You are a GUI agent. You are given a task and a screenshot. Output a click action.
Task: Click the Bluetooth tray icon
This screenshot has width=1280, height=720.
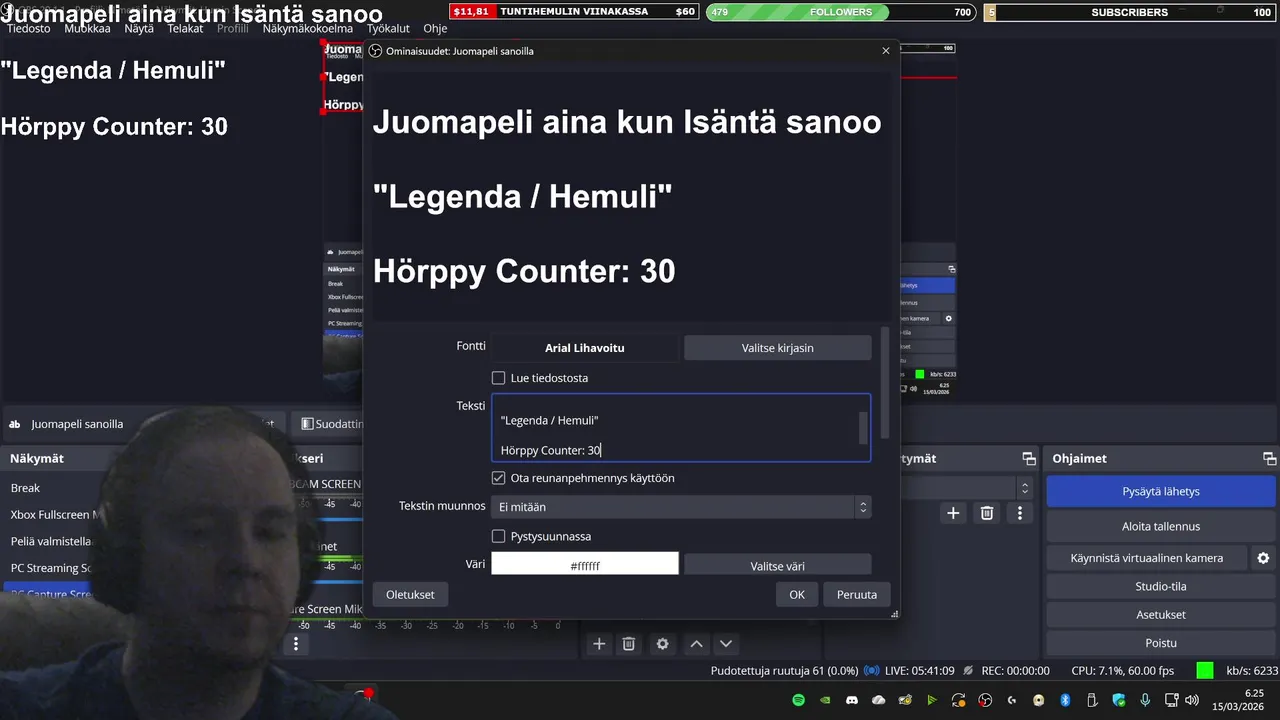tap(1065, 700)
